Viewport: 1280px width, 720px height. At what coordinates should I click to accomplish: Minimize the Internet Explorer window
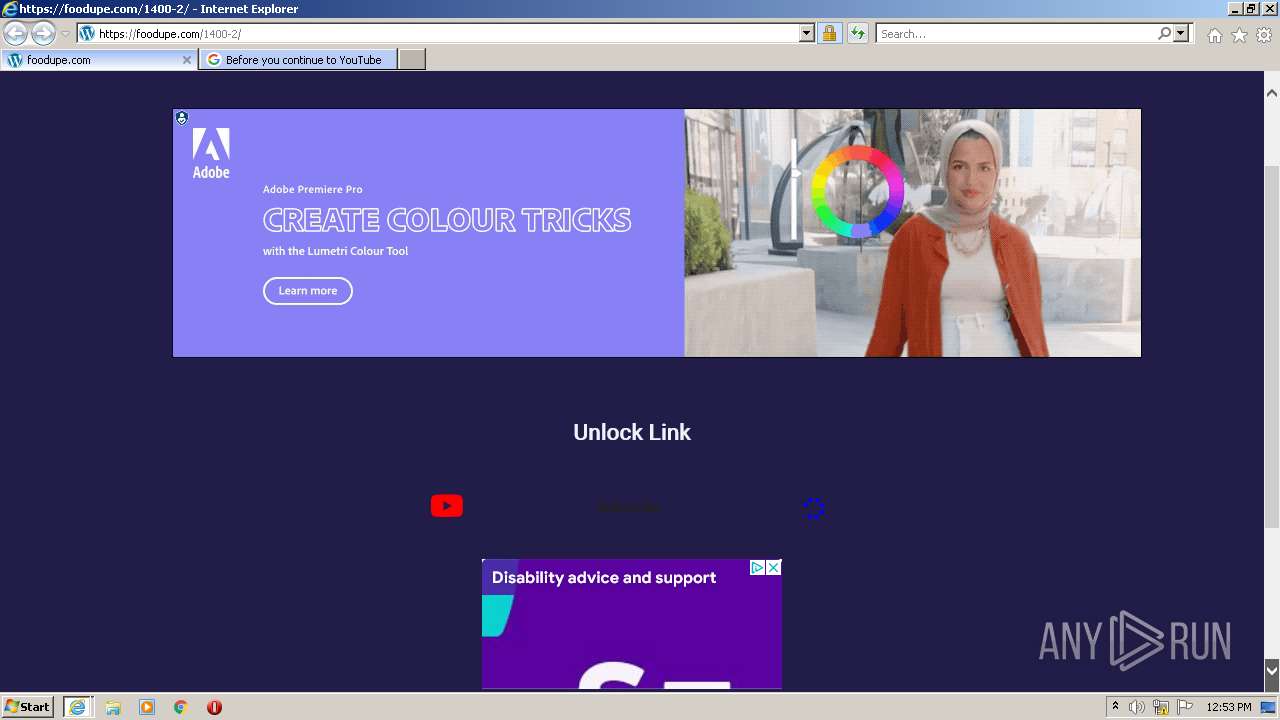pos(1235,8)
